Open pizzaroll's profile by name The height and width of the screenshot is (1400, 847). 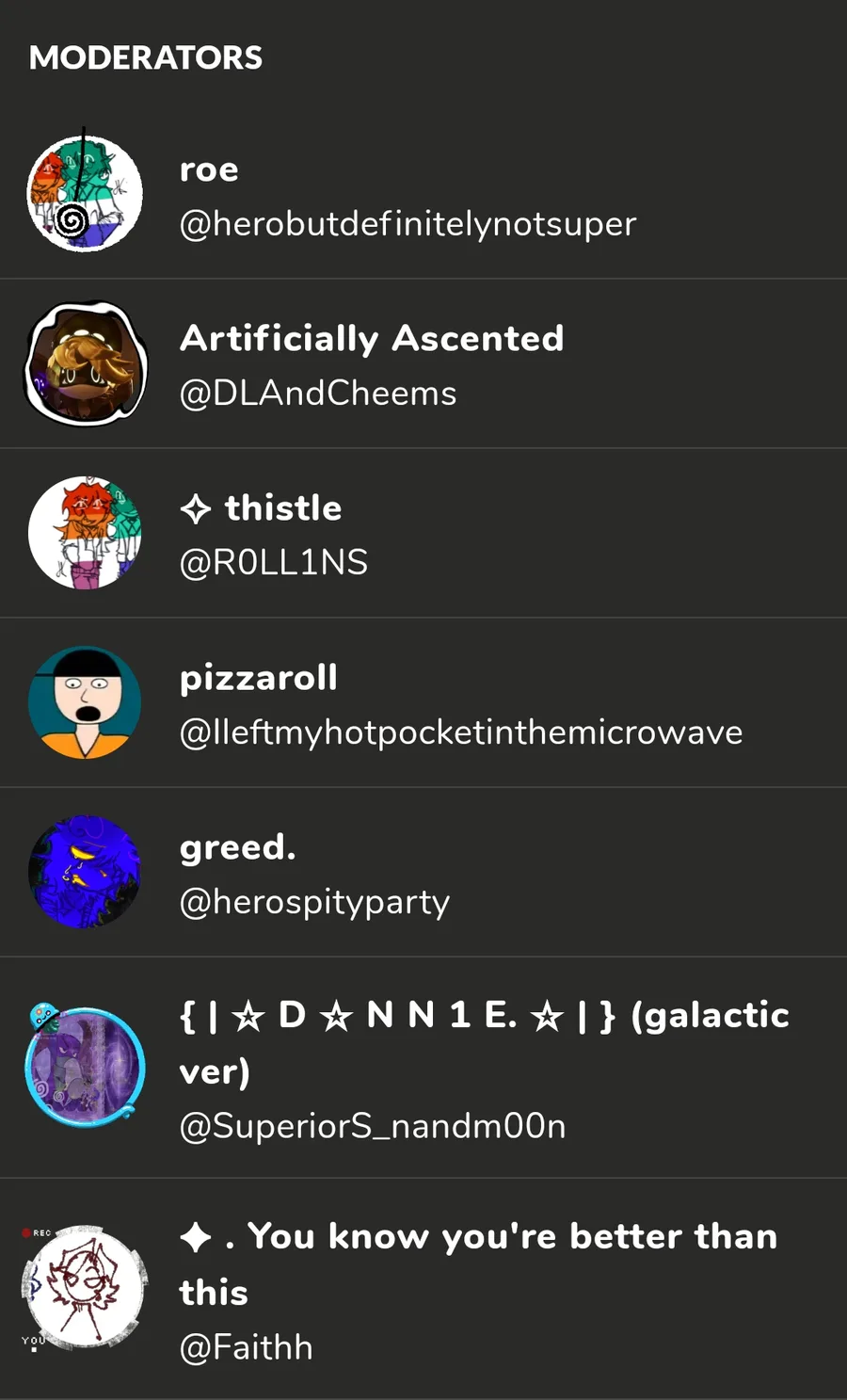(258, 678)
